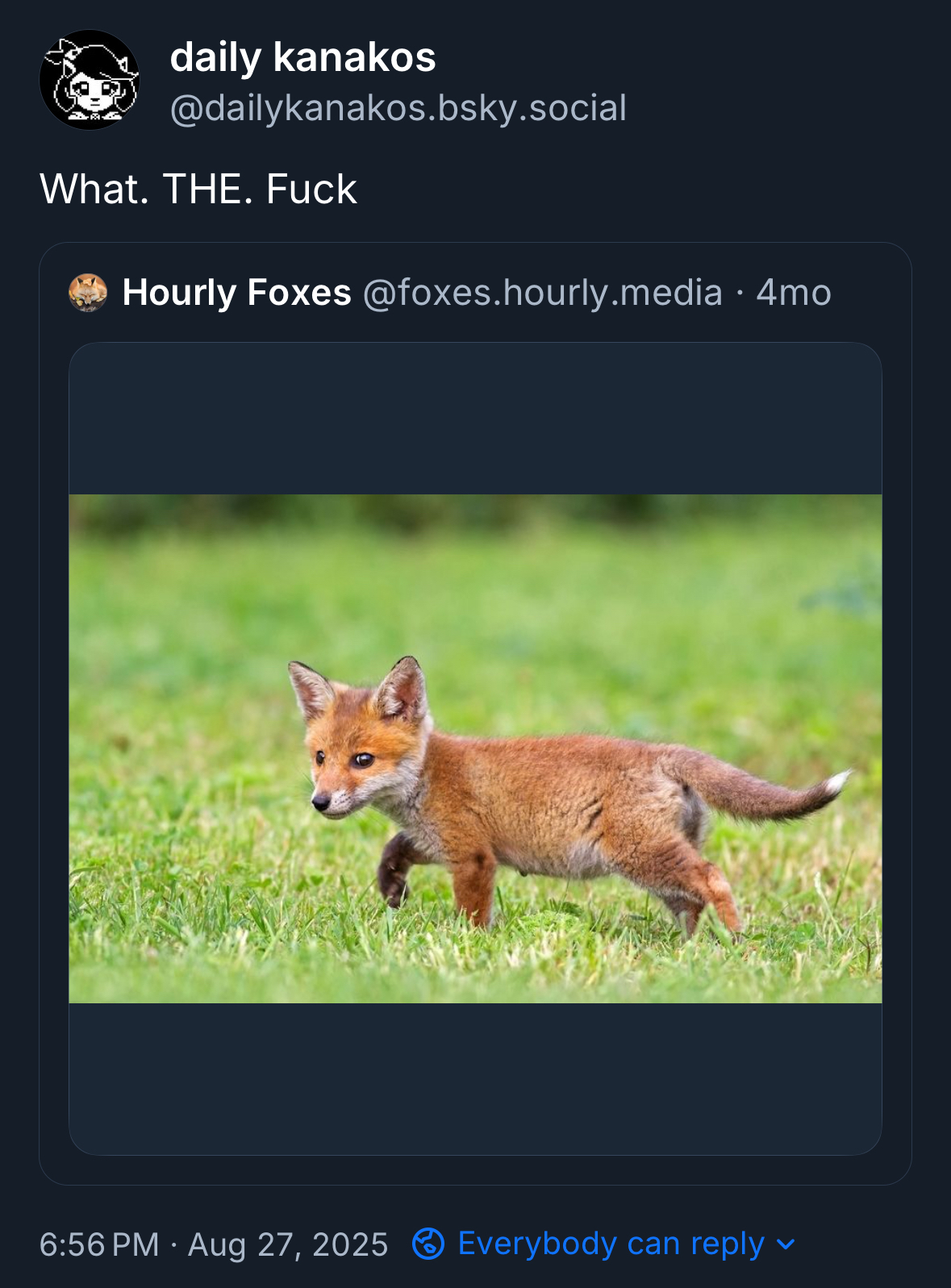This screenshot has width=951, height=1288.
Task: Click the daily kanakos profile avatar
Action: pos(90,80)
